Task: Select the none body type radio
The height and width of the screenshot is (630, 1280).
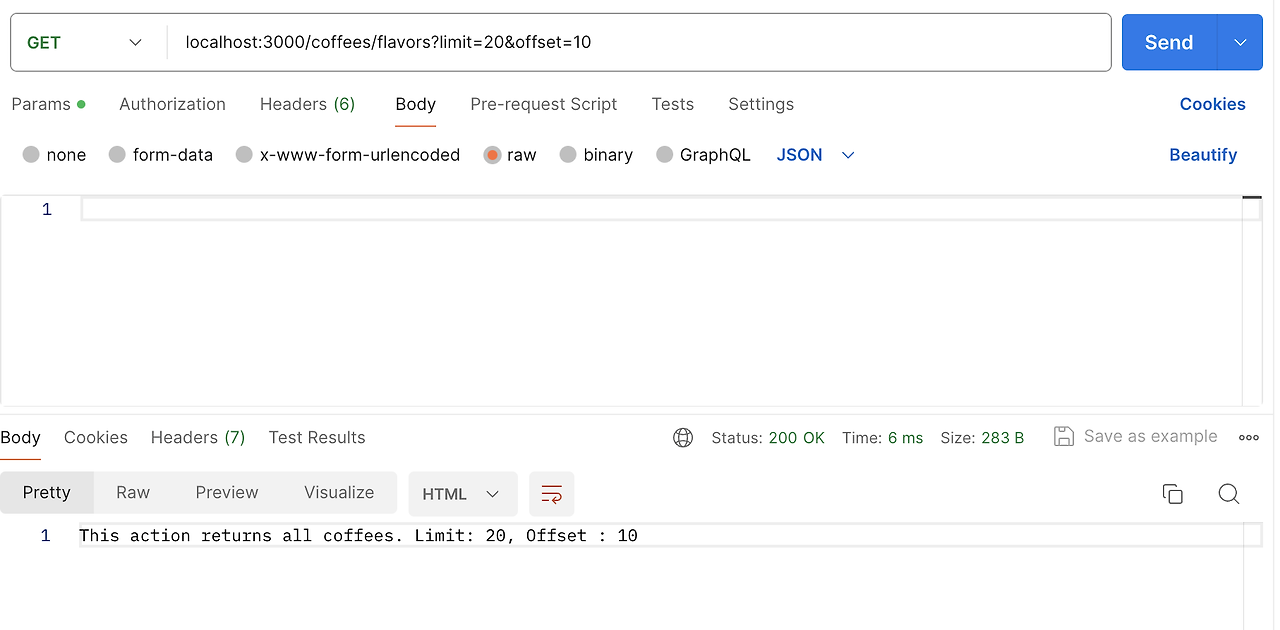Action: [31, 155]
